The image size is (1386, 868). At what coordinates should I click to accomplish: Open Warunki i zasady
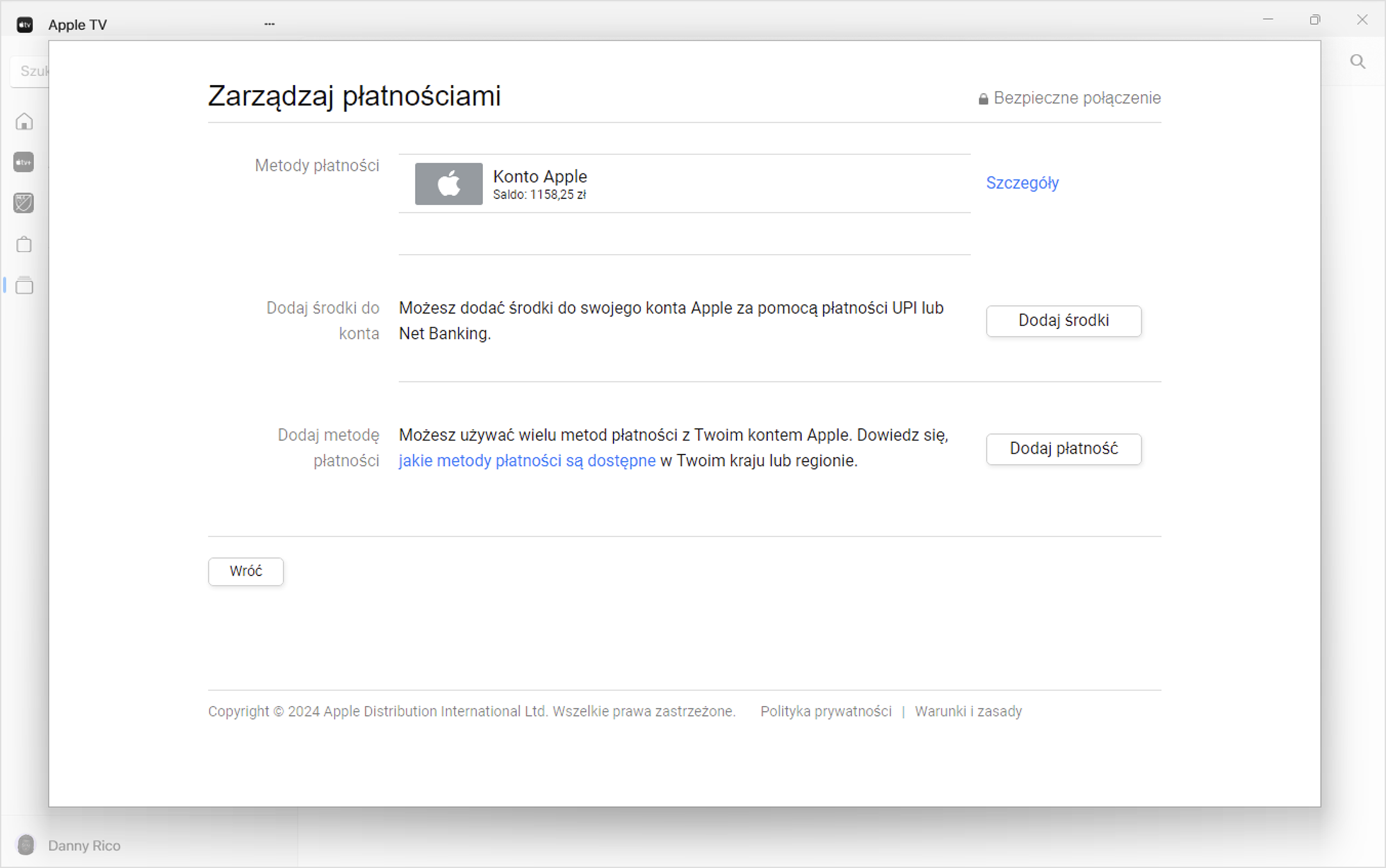point(968,711)
